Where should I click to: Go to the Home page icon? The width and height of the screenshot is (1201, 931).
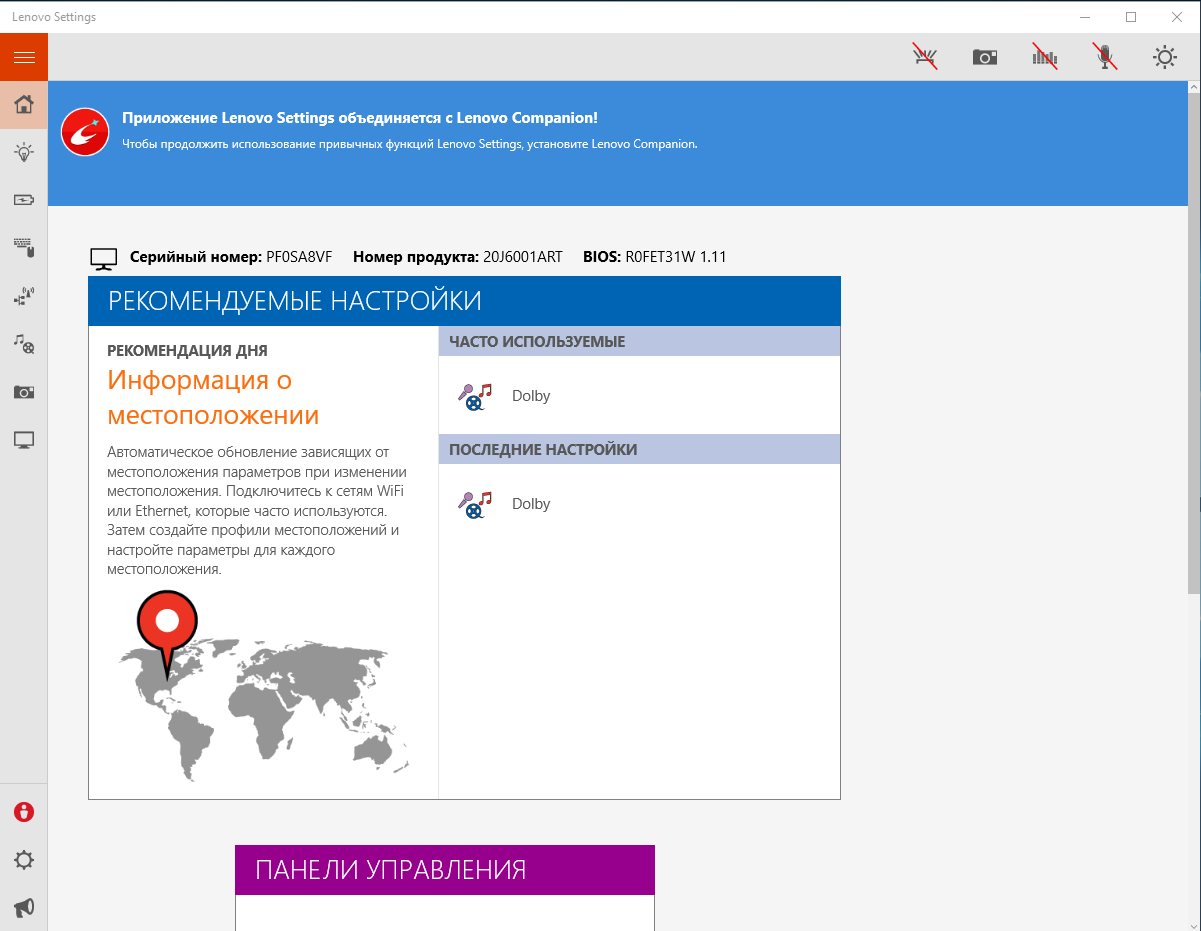point(24,104)
